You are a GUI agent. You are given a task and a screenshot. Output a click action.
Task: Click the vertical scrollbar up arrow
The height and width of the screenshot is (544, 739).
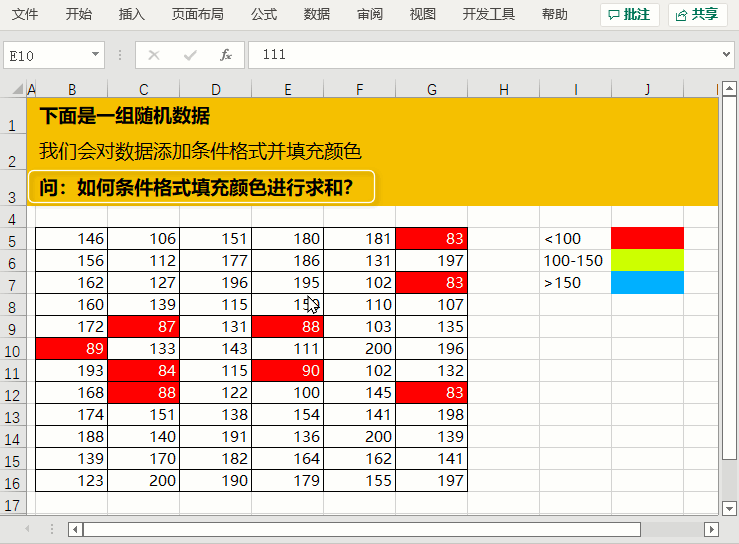point(729,88)
